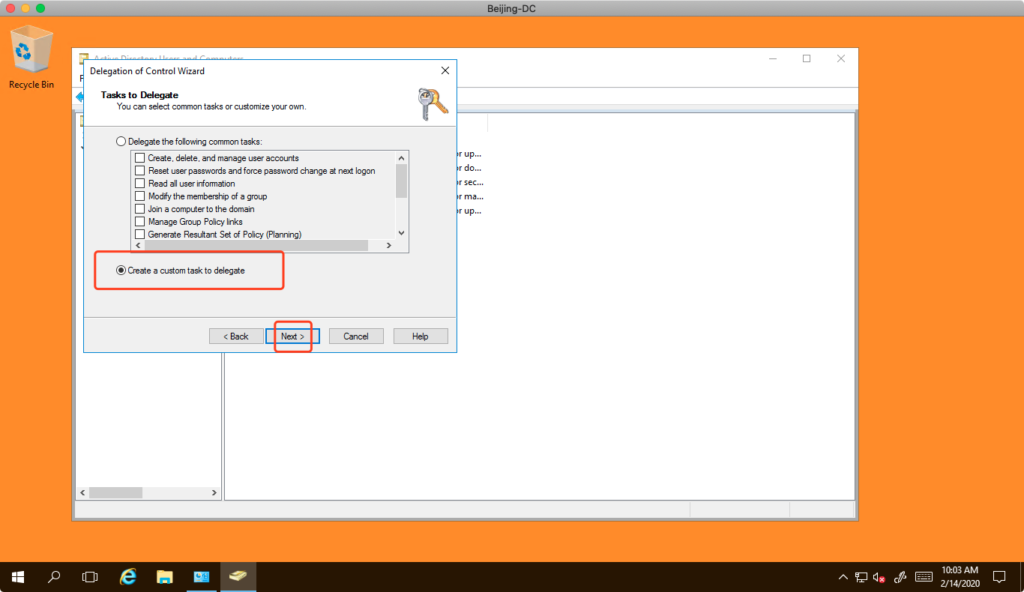Image resolution: width=1024 pixels, height=592 pixels.
Task: Open Help for the wizard
Action: [420, 336]
